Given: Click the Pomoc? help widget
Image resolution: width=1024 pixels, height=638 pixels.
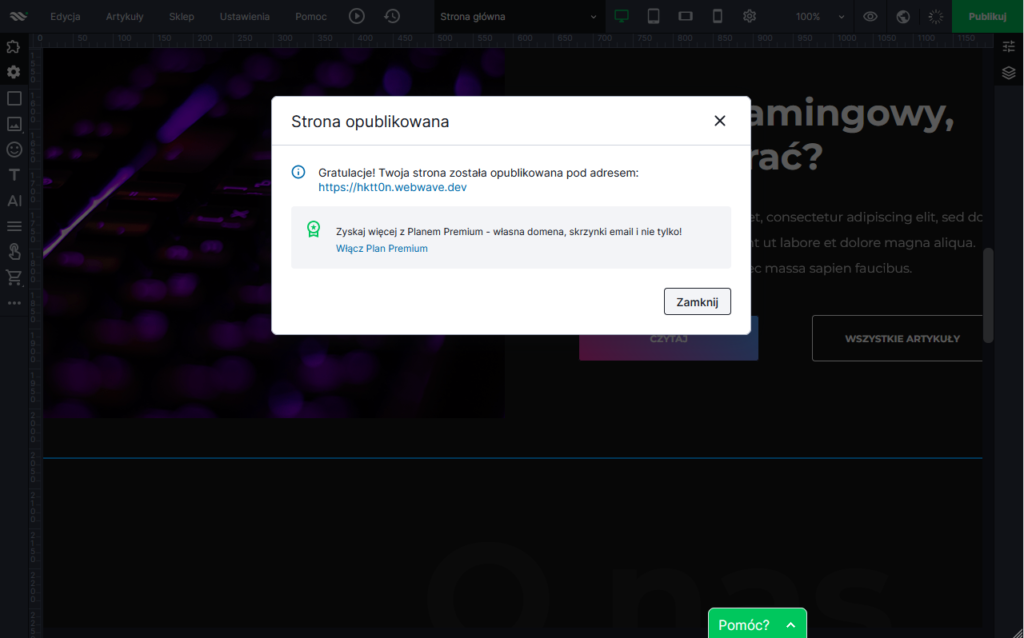Looking at the screenshot, I should pos(758,624).
